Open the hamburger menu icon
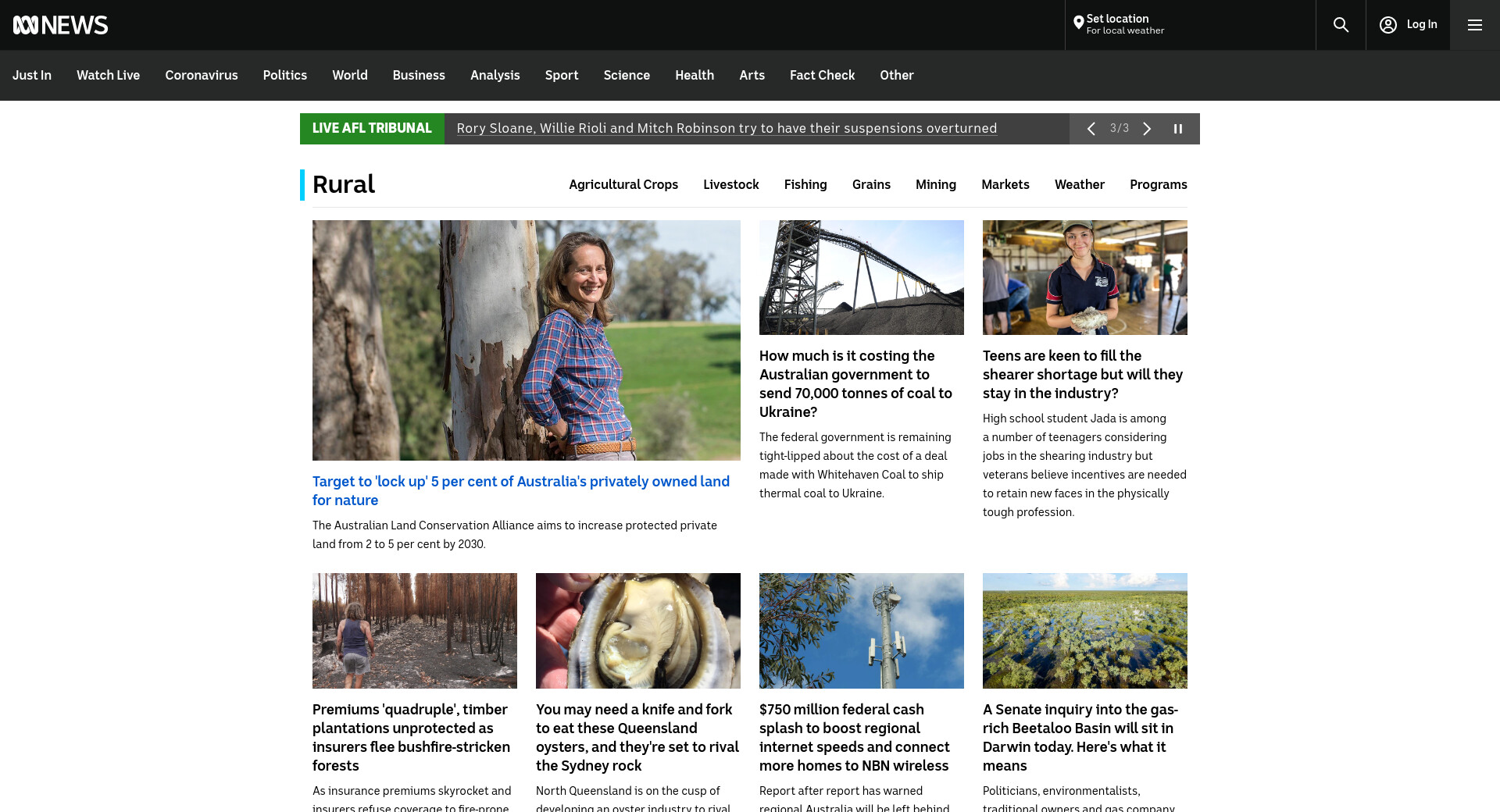The image size is (1500, 812). [1474, 25]
